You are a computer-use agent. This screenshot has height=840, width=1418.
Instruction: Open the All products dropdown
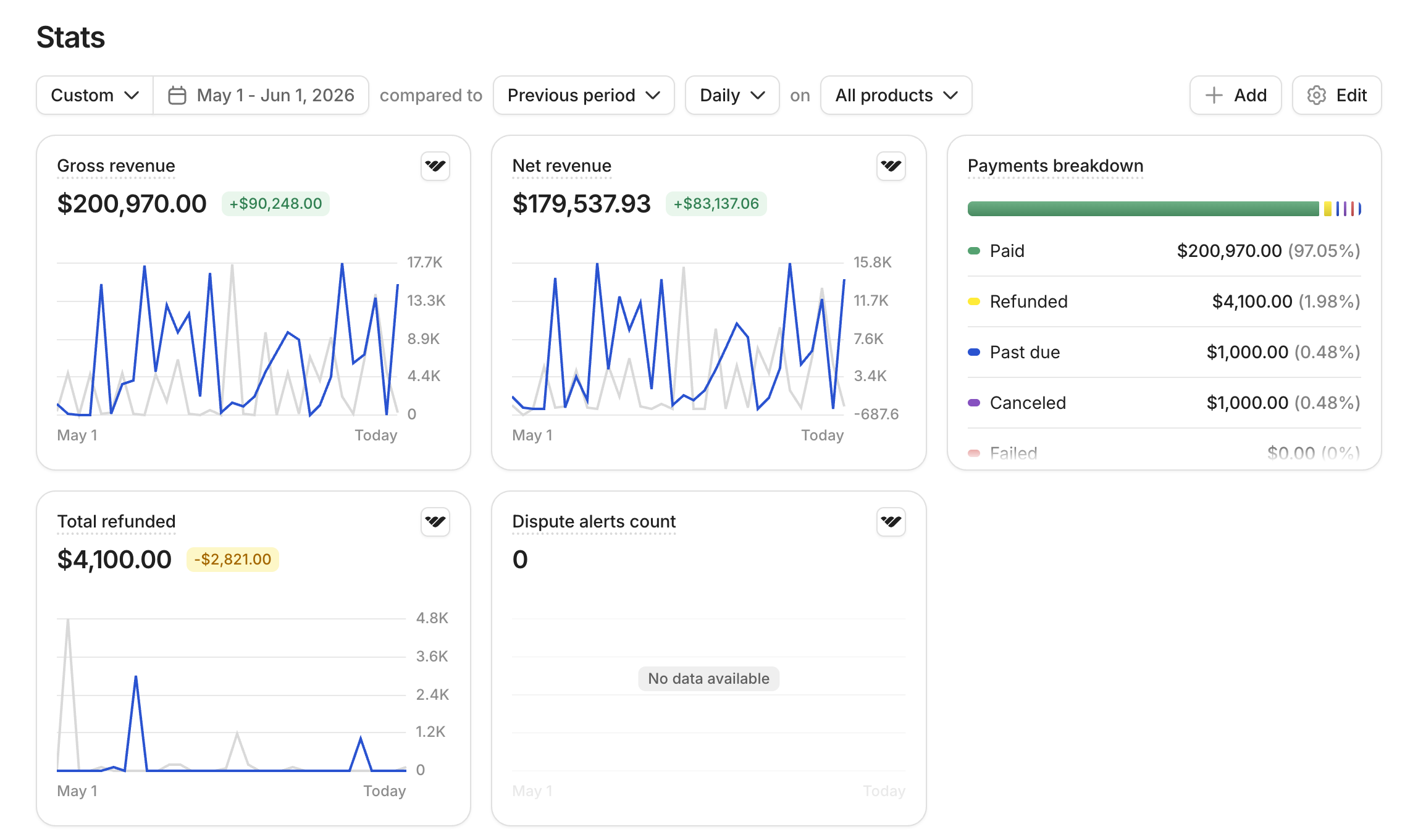coord(896,95)
